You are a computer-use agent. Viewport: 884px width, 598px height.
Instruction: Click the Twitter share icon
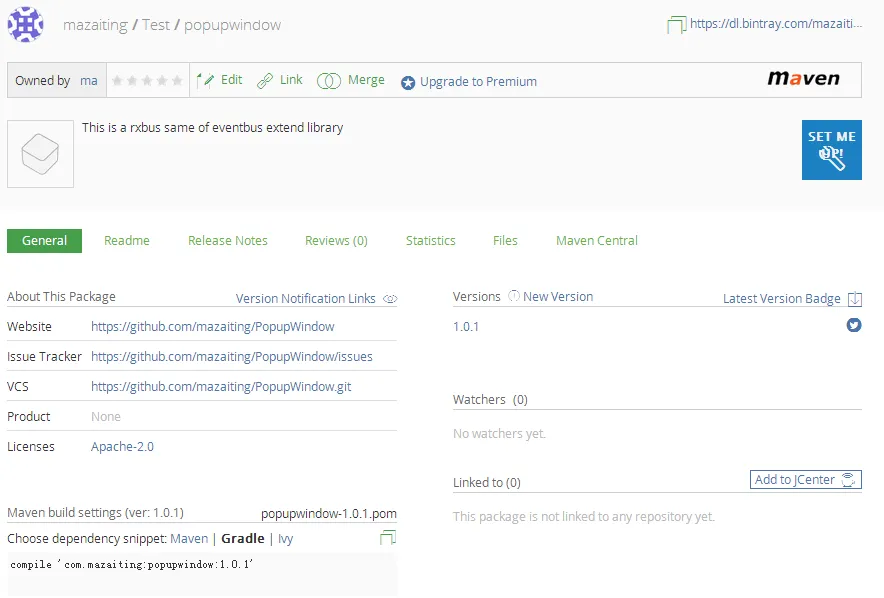coord(854,325)
